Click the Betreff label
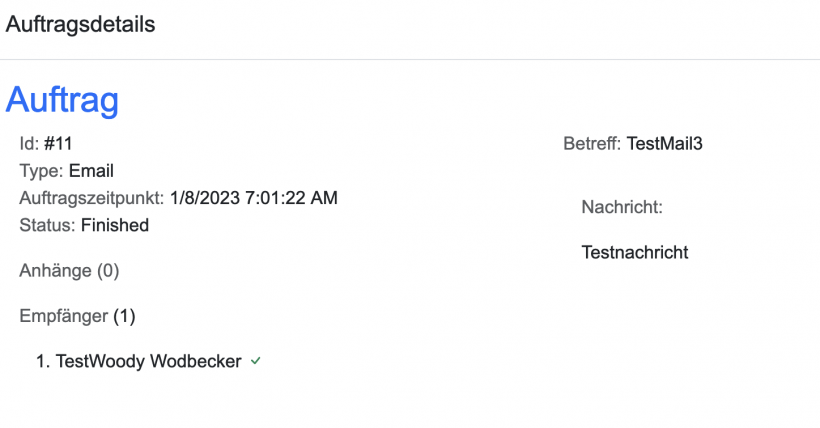The image size is (820, 428). [593, 144]
